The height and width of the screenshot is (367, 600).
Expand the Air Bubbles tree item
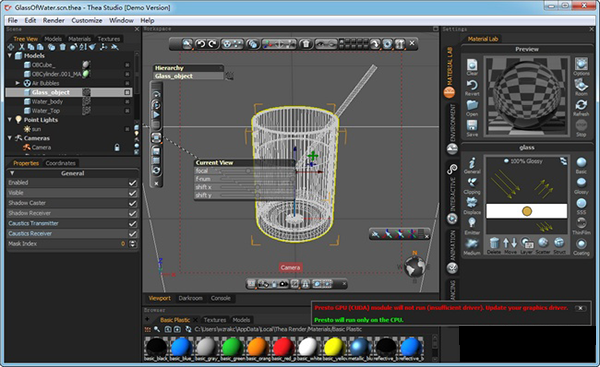pos(17,83)
